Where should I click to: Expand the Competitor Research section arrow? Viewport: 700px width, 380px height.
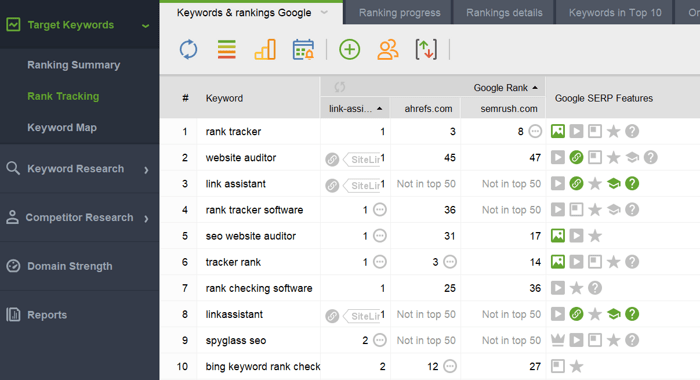146,218
